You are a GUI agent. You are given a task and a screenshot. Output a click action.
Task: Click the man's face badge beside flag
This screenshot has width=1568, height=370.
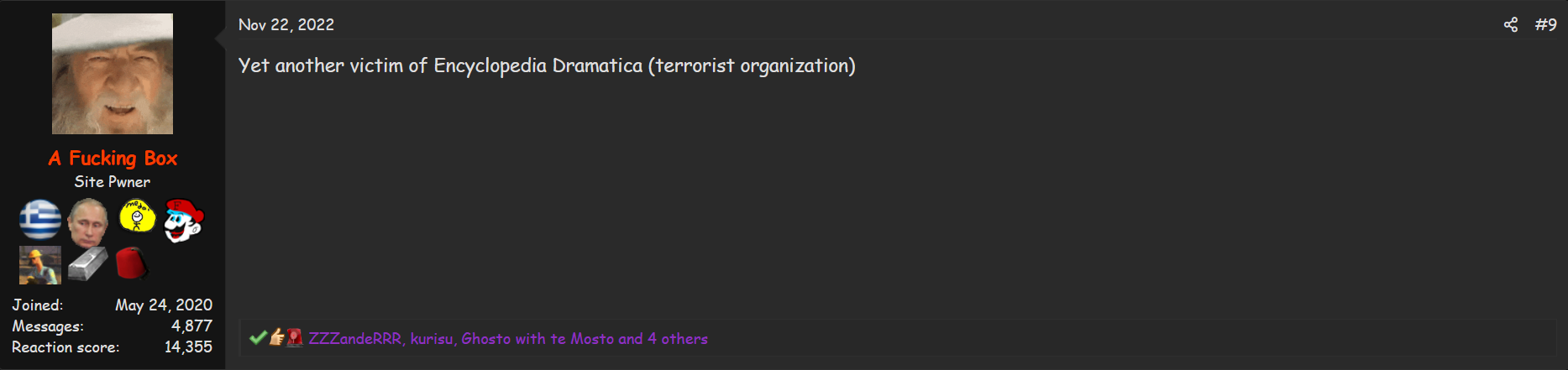pyautogui.click(x=88, y=221)
